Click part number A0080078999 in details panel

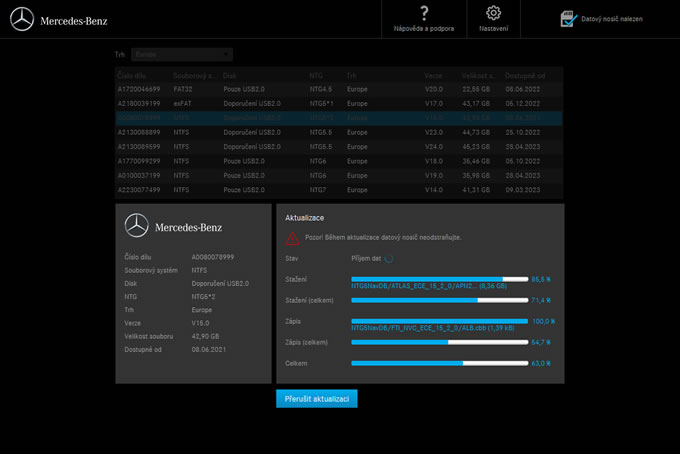213,257
